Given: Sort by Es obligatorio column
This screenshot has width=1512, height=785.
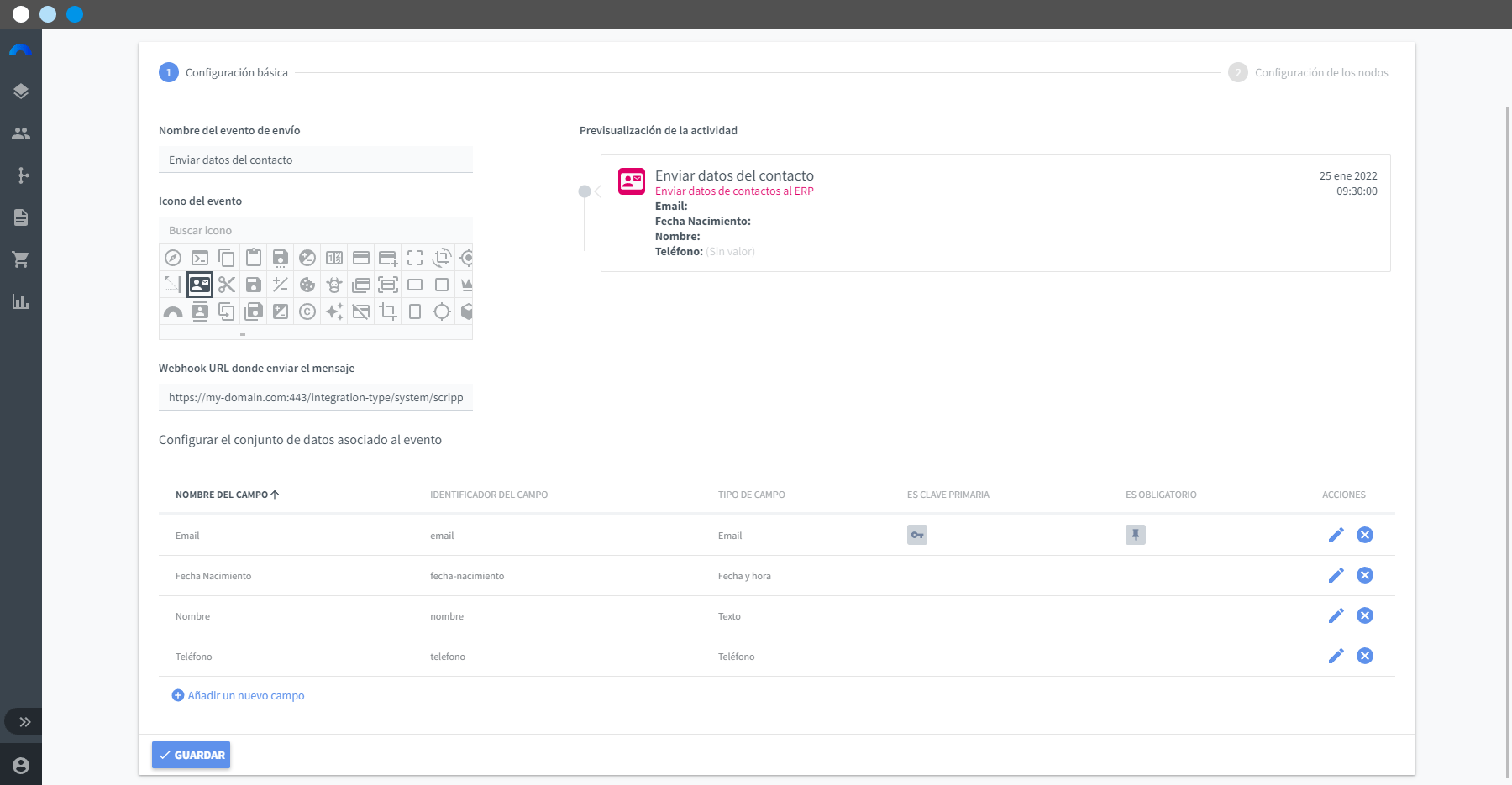Looking at the screenshot, I should point(1161,495).
